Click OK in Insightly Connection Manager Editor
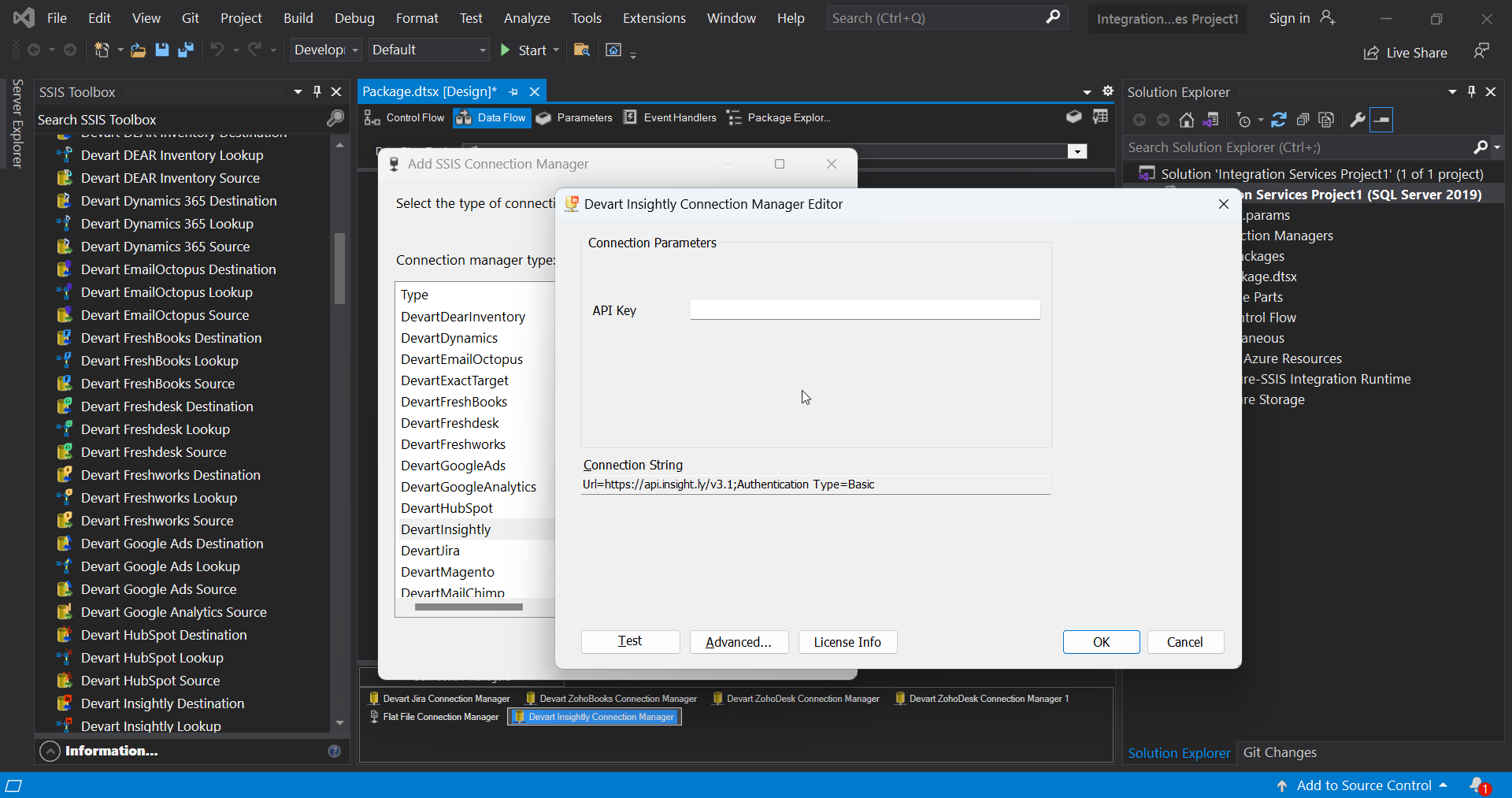 click(1101, 642)
